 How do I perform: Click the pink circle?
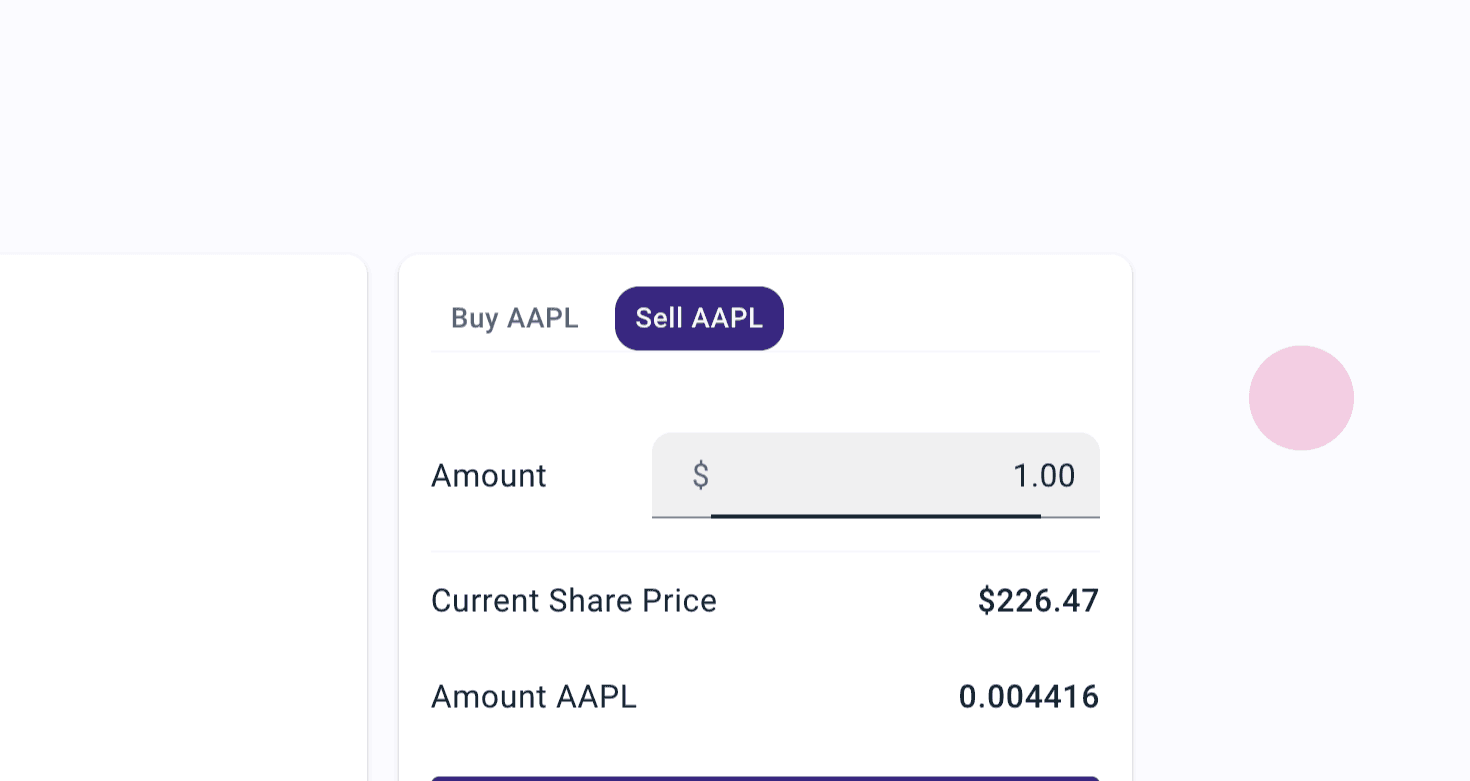pos(1301,398)
